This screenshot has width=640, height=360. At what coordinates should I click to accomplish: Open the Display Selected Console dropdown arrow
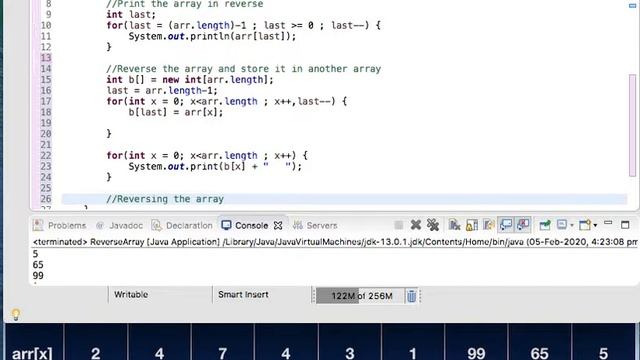tap(572, 225)
